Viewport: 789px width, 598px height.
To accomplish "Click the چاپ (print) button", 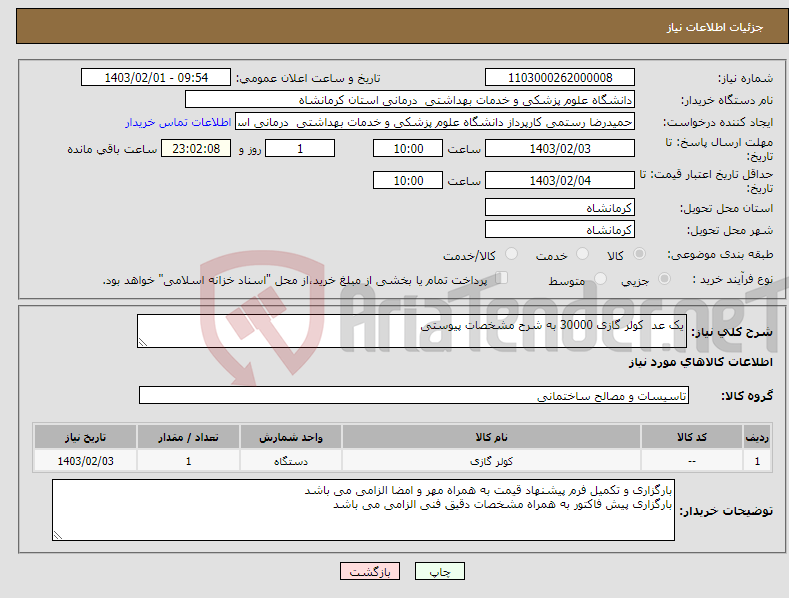I will click(x=439, y=571).
